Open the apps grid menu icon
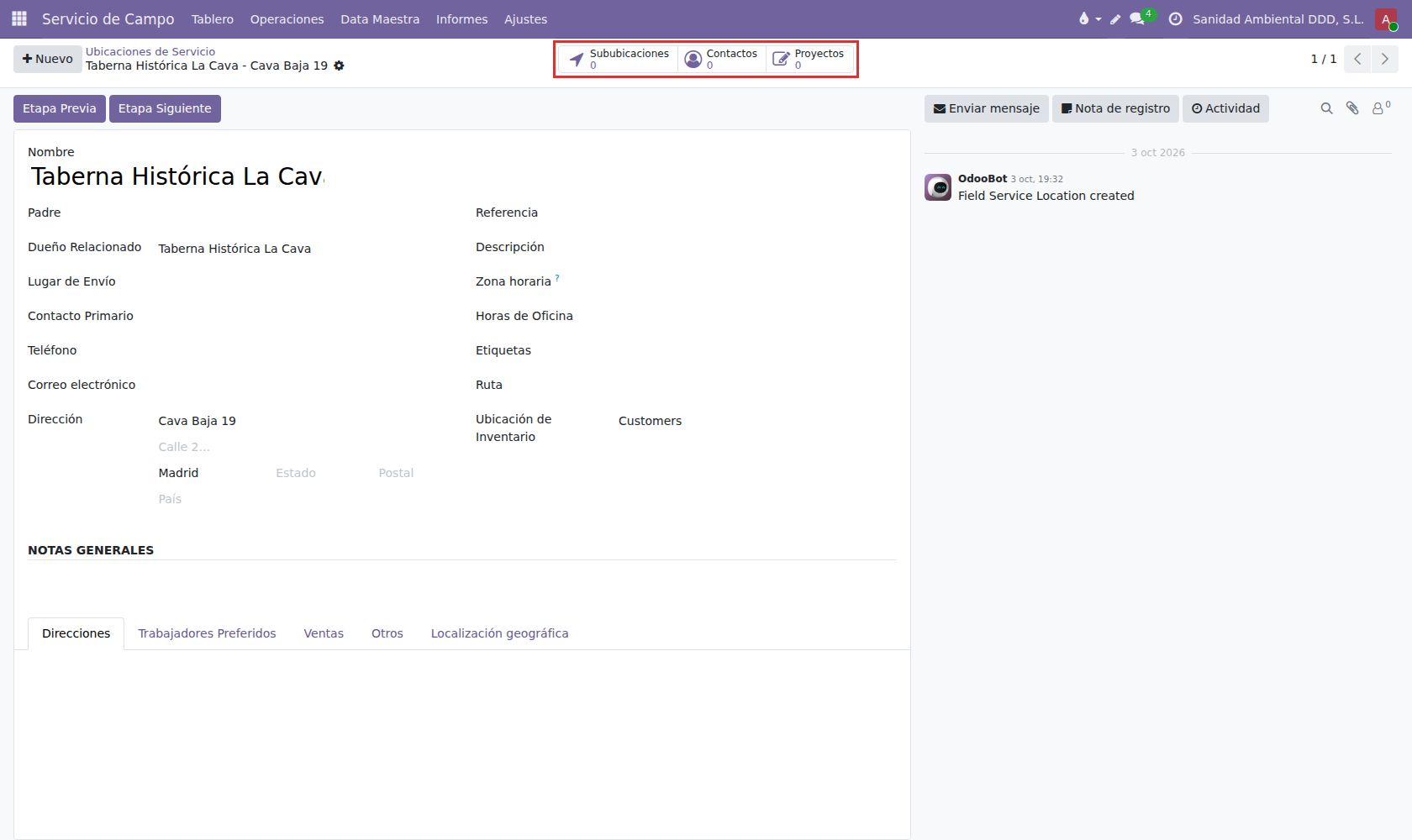Viewport: 1412px width, 840px height. pyautogui.click(x=19, y=18)
